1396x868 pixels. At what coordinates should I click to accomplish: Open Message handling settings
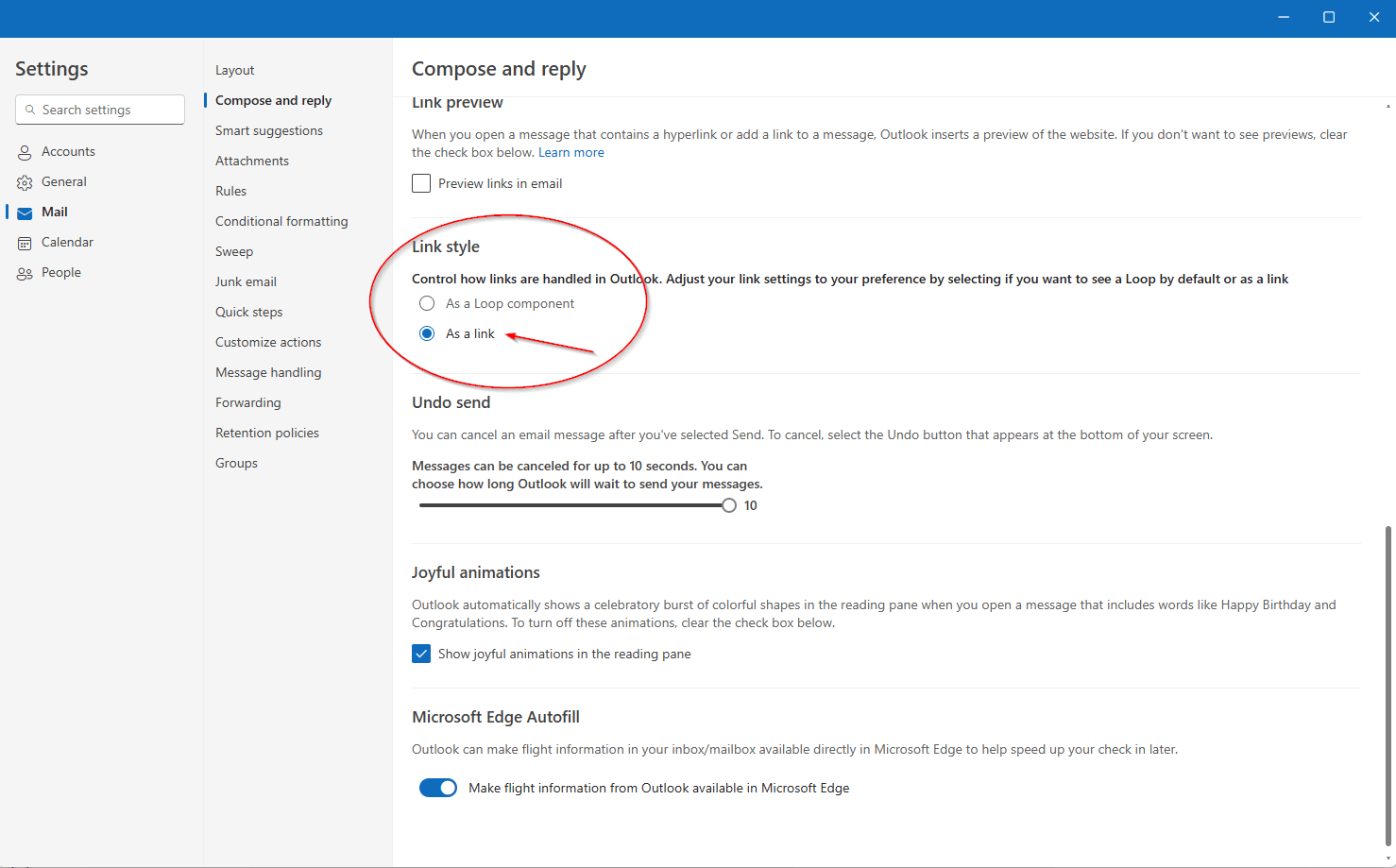(268, 372)
